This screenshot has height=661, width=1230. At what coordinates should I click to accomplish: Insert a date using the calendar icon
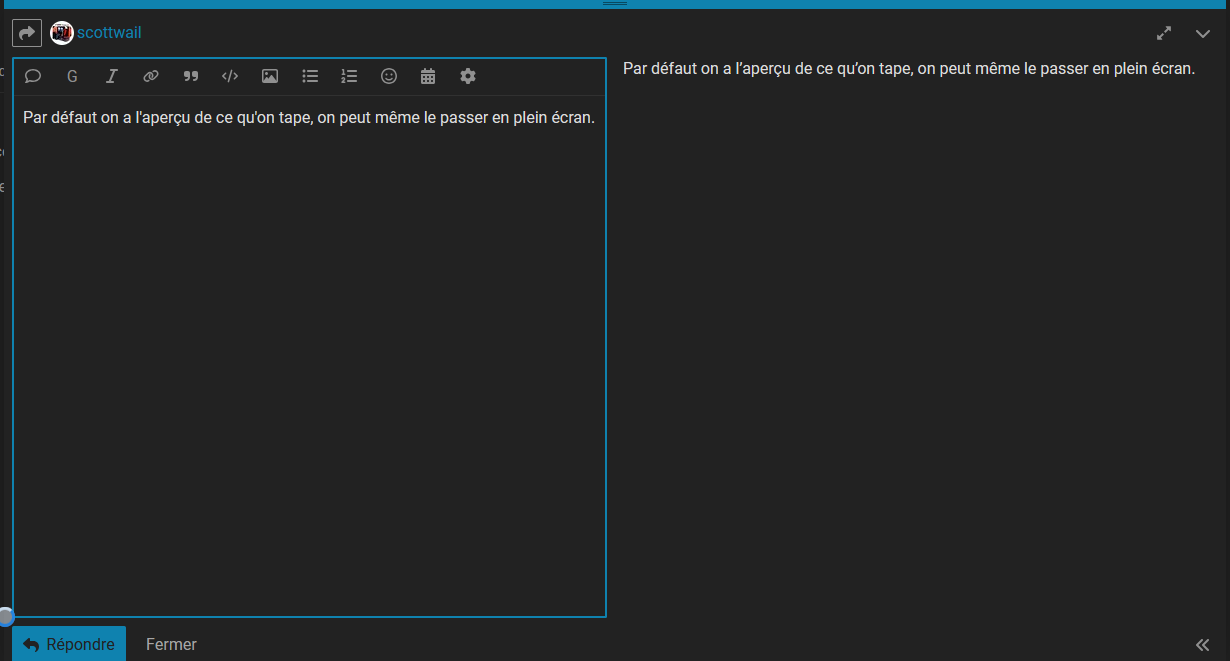click(428, 76)
